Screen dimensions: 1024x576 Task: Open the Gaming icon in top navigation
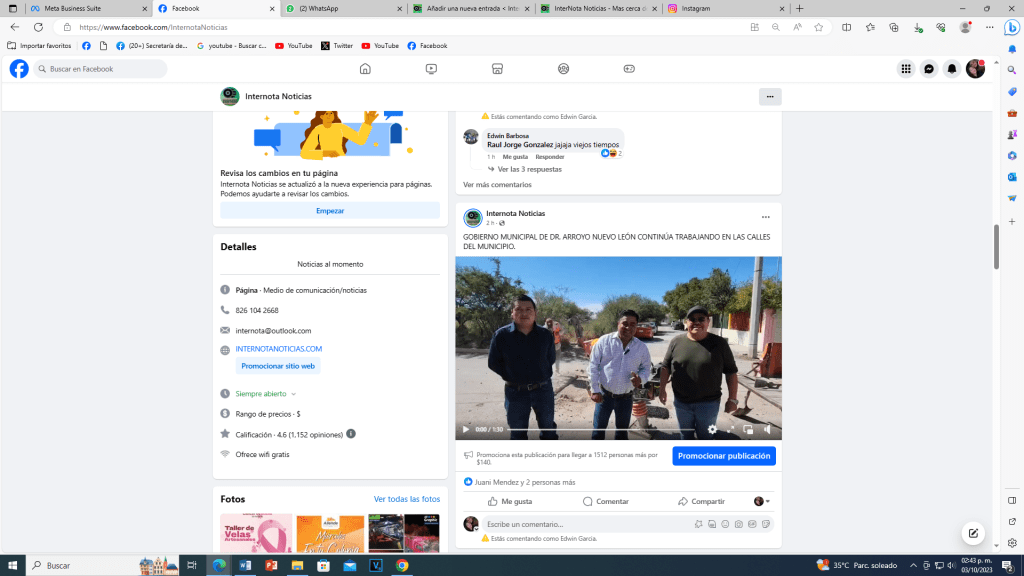(629, 69)
